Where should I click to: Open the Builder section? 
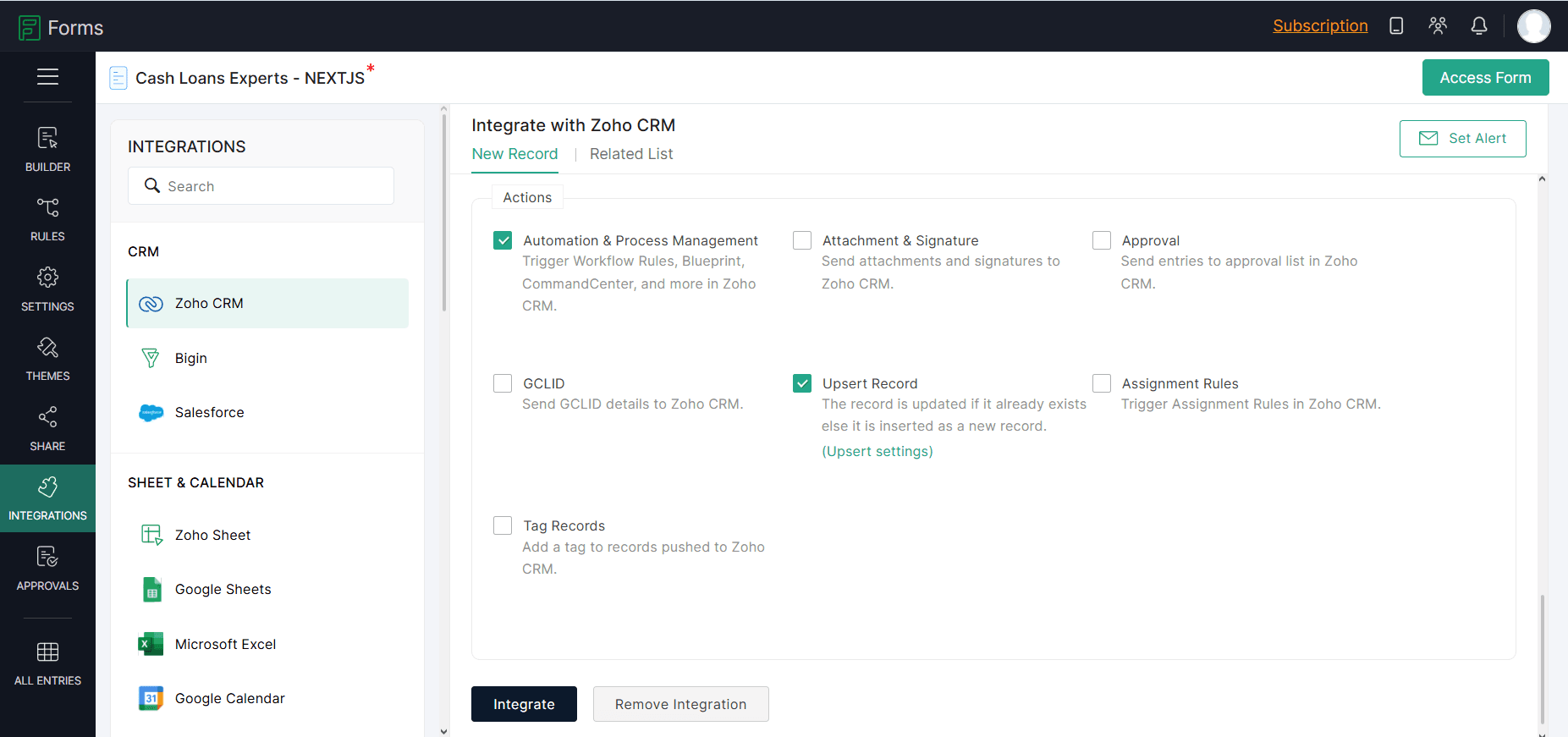pyautogui.click(x=47, y=150)
